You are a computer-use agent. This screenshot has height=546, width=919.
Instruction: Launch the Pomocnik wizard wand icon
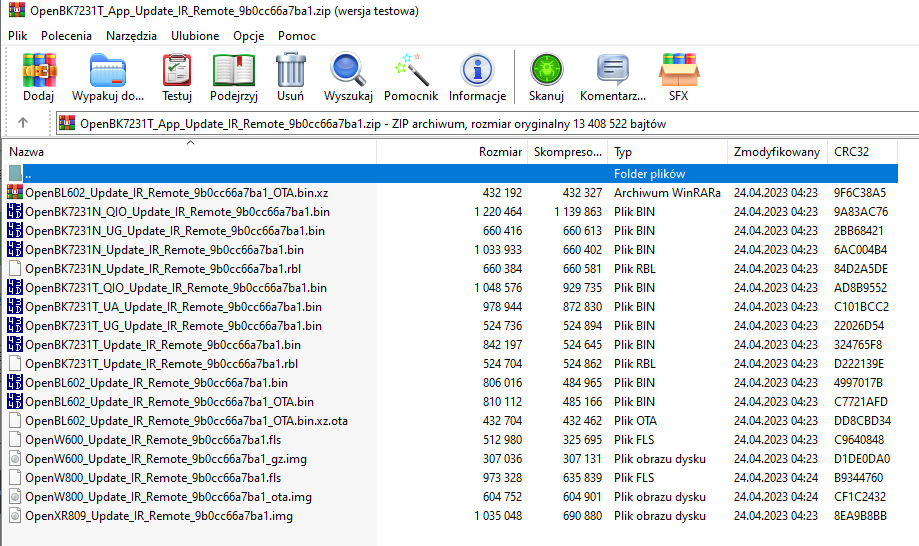click(x=411, y=70)
